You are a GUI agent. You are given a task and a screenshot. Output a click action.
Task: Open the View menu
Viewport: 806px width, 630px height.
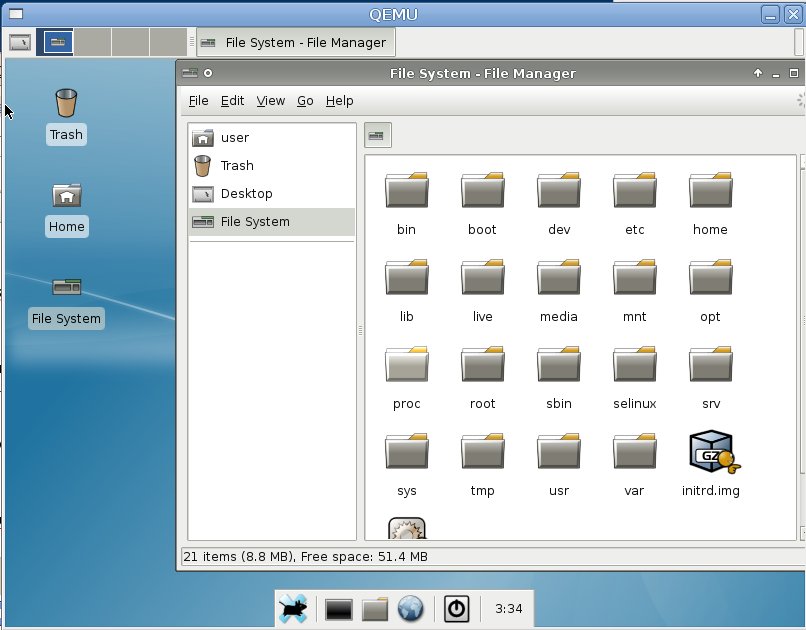[270, 101]
